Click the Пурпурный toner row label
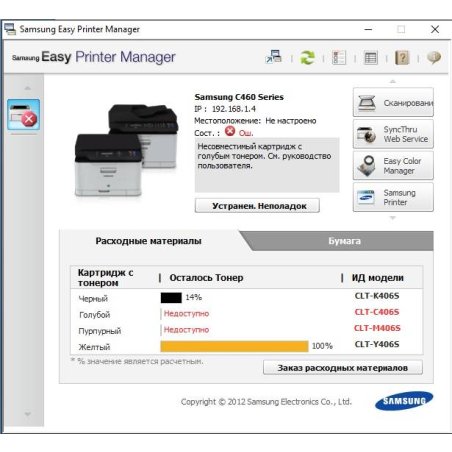The width and height of the screenshot is (452, 452). coord(100,331)
